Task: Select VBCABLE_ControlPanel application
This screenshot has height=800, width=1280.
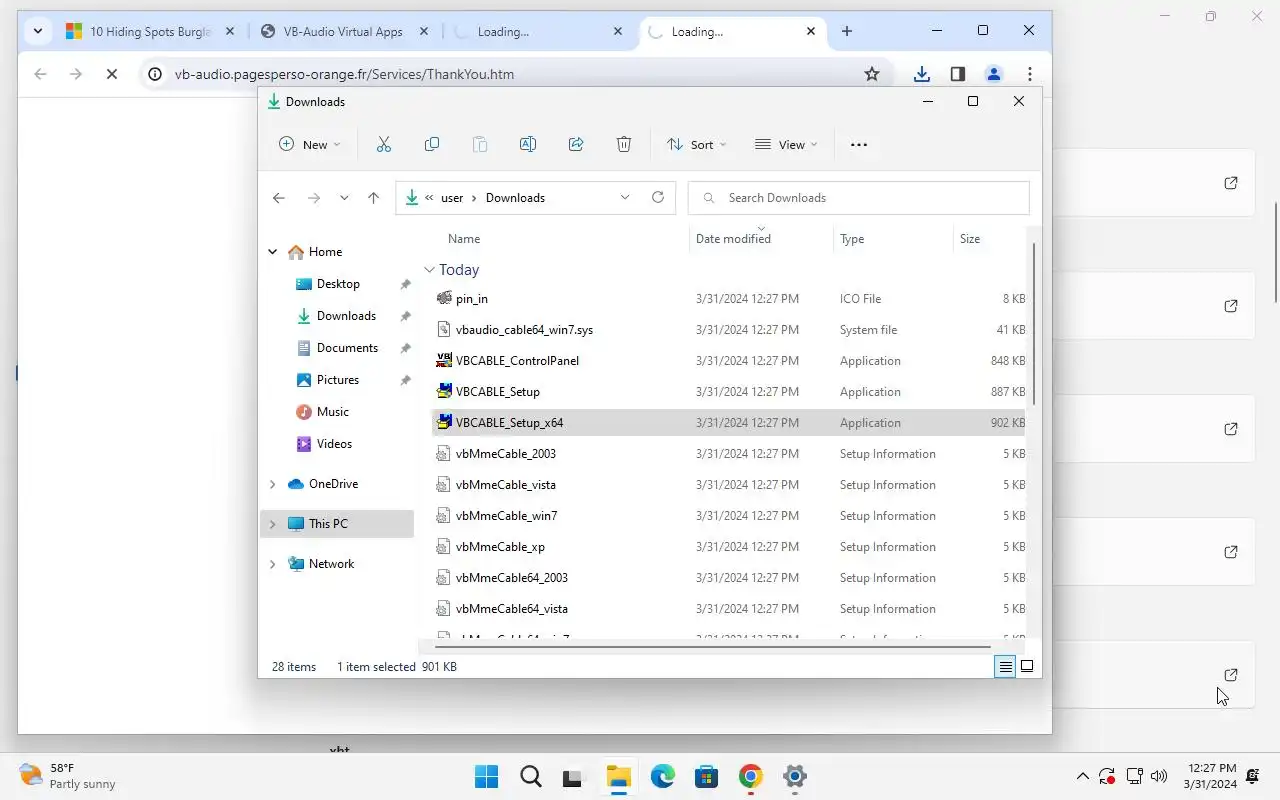Action: point(730,361)
